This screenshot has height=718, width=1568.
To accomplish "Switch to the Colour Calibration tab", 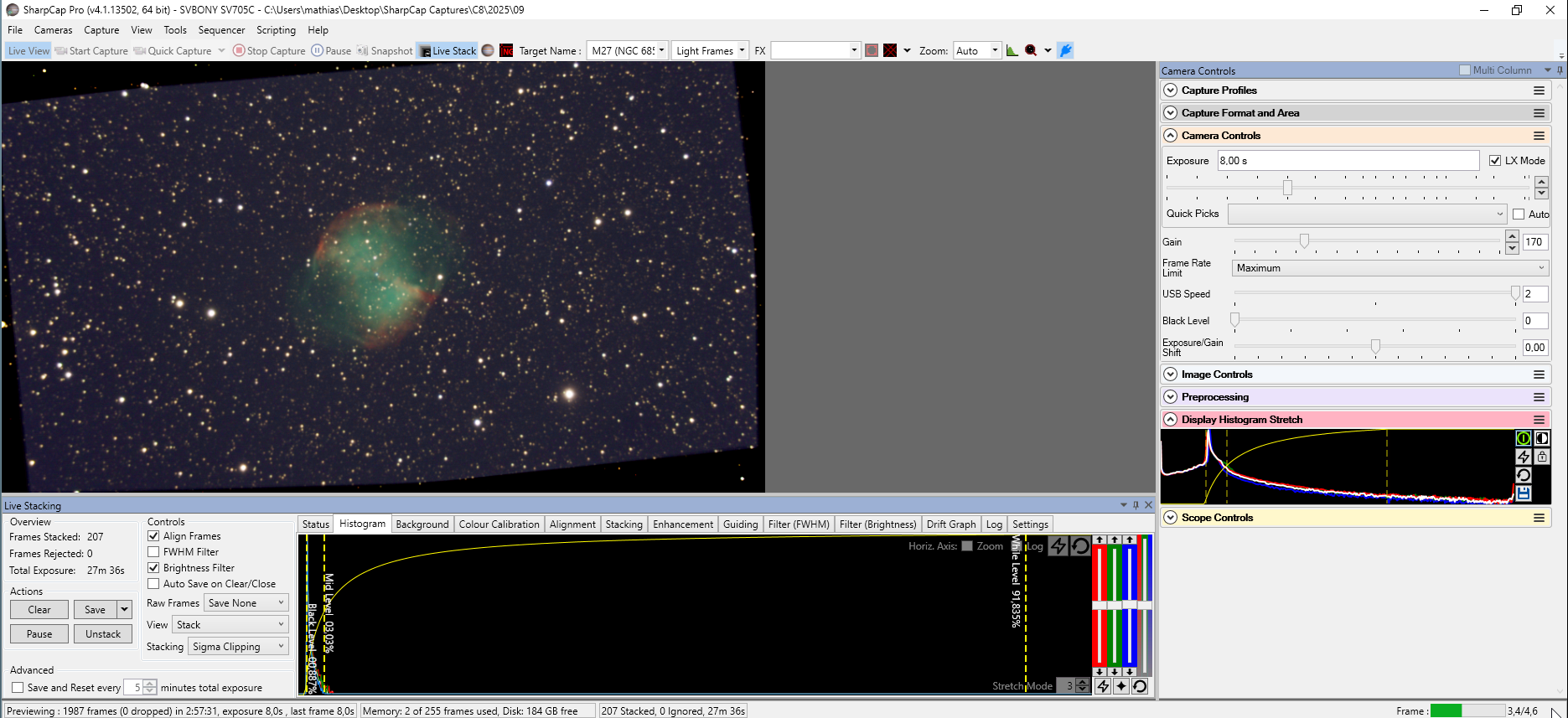I will click(x=499, y=524).
